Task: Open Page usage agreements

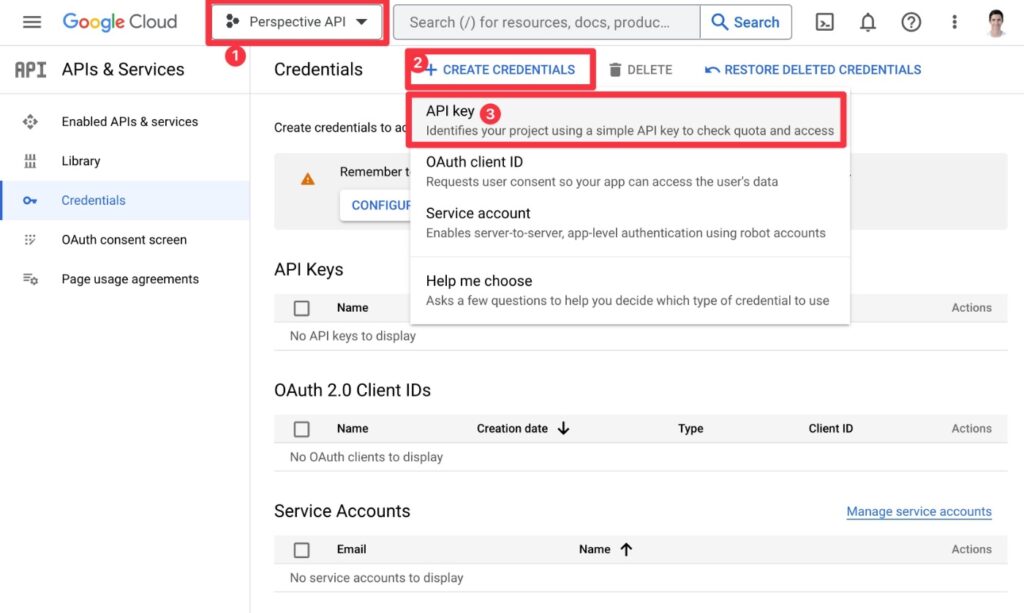Action: 130,279
